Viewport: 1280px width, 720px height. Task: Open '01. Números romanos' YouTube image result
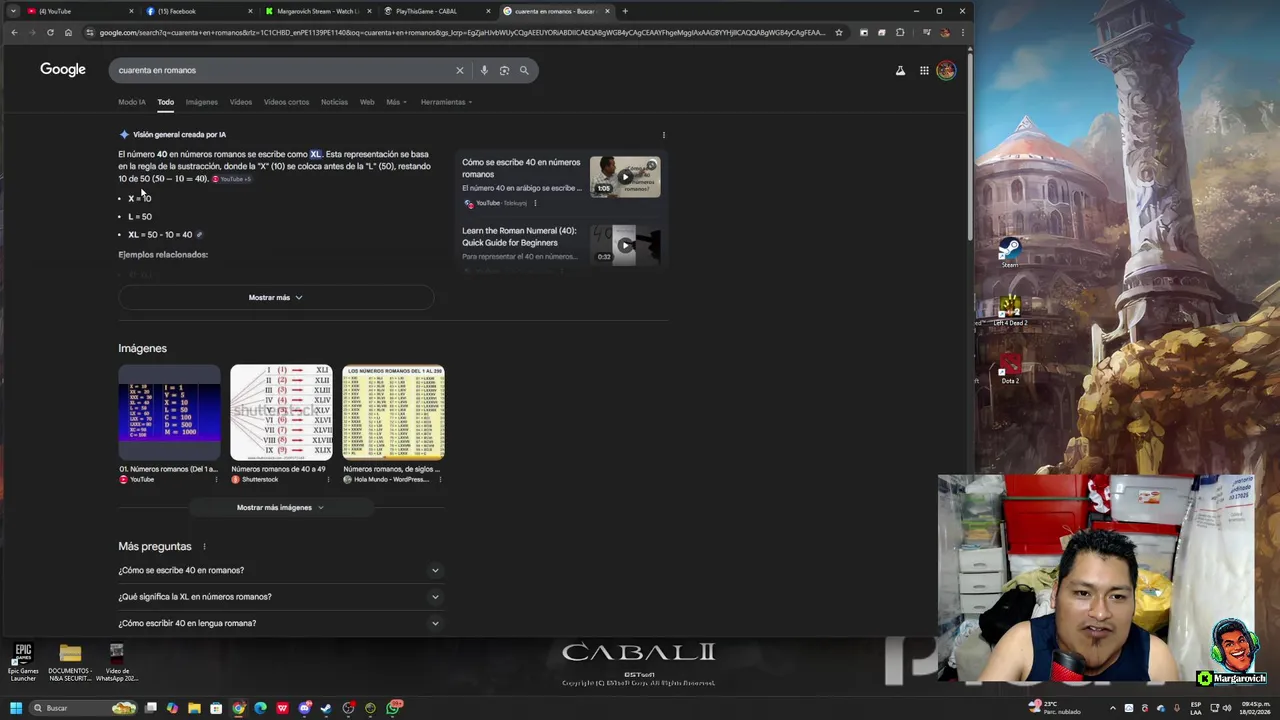click(x=169, y=424)
